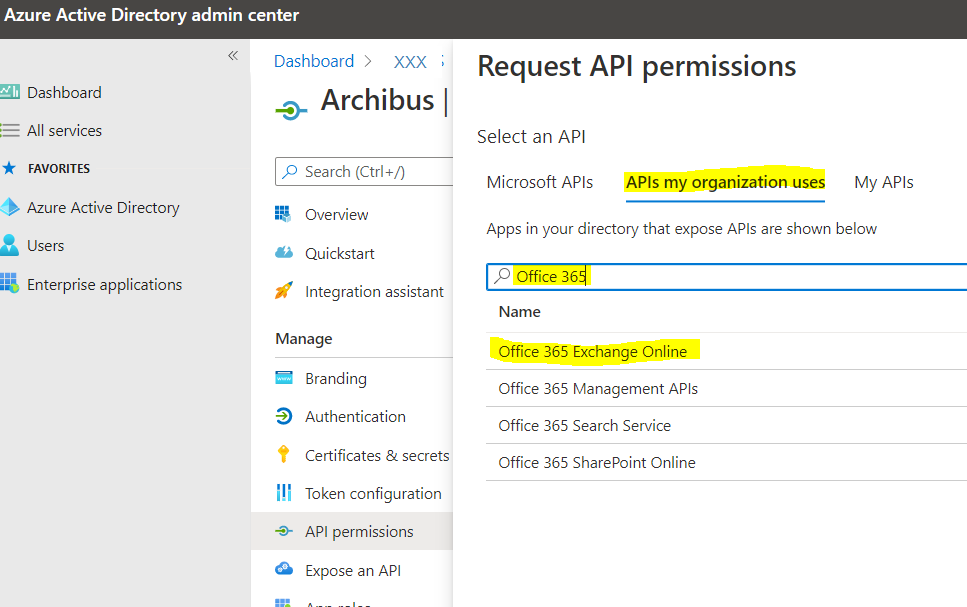The height and width of the screenshot is (607, 967).
Task: Open Token configuration via its columns icon
Action: point(285,493)
